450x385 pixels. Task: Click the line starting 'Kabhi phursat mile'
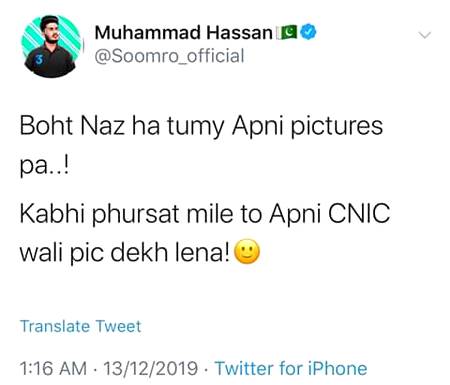(x=205, y=213)
